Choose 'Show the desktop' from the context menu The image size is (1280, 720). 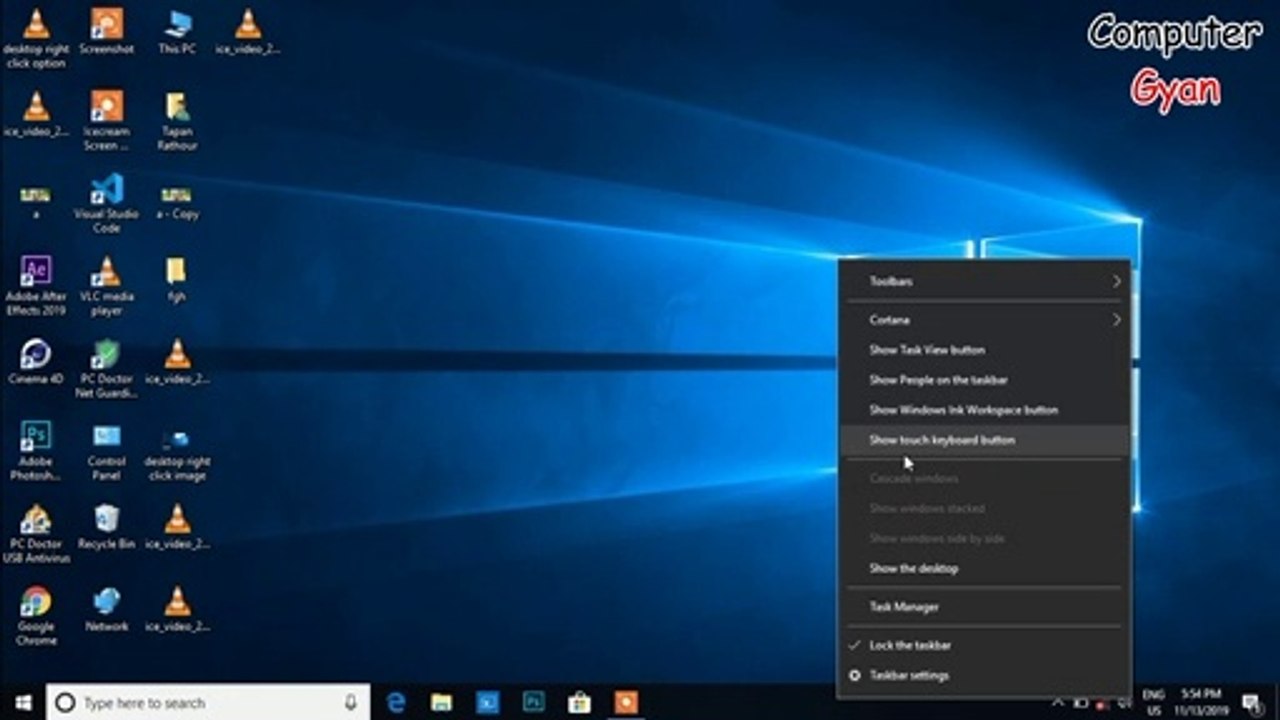[984, 568]
